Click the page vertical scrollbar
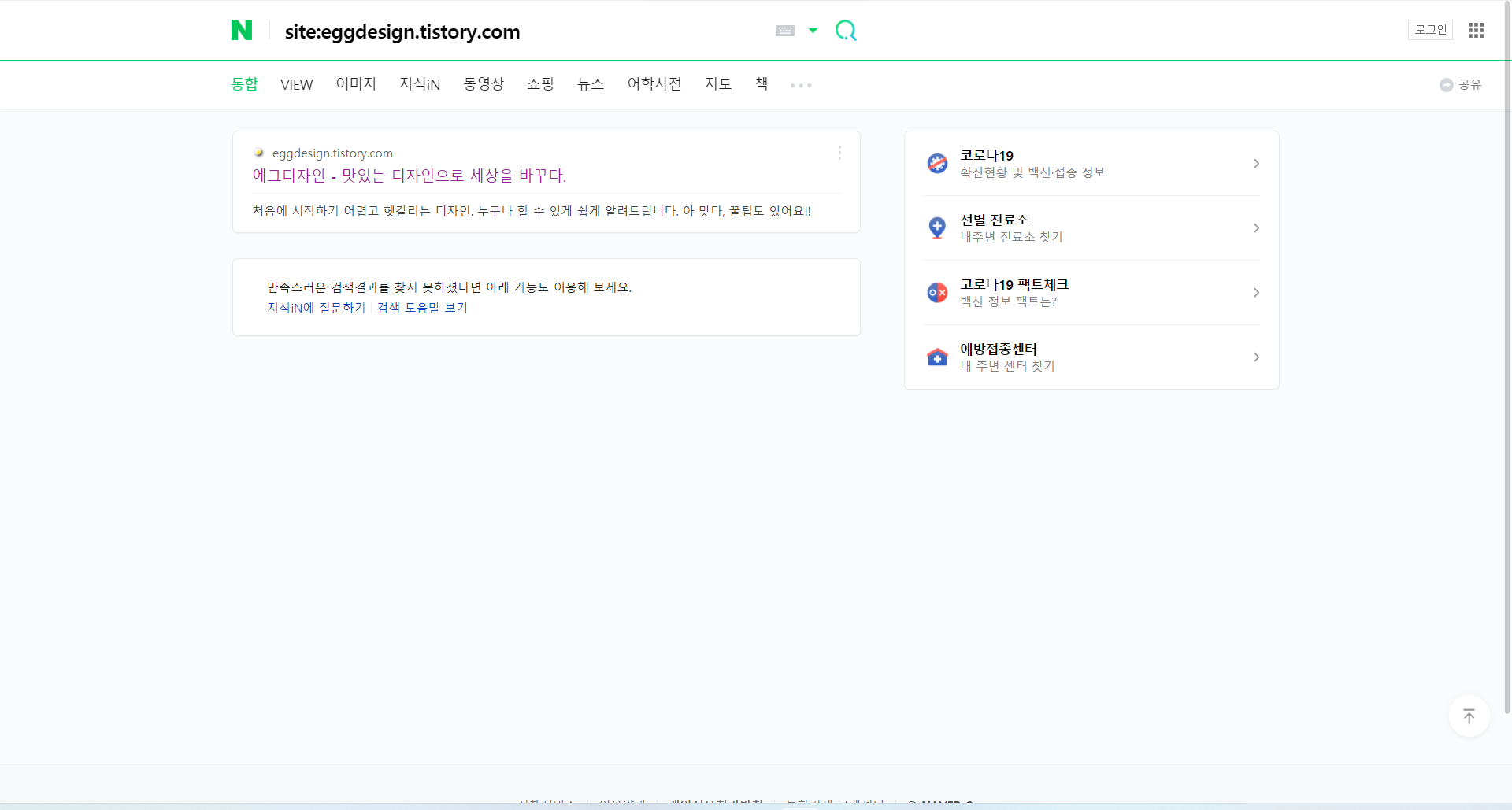Screen dimensions: 1512x810 [x=1507, y=357]
